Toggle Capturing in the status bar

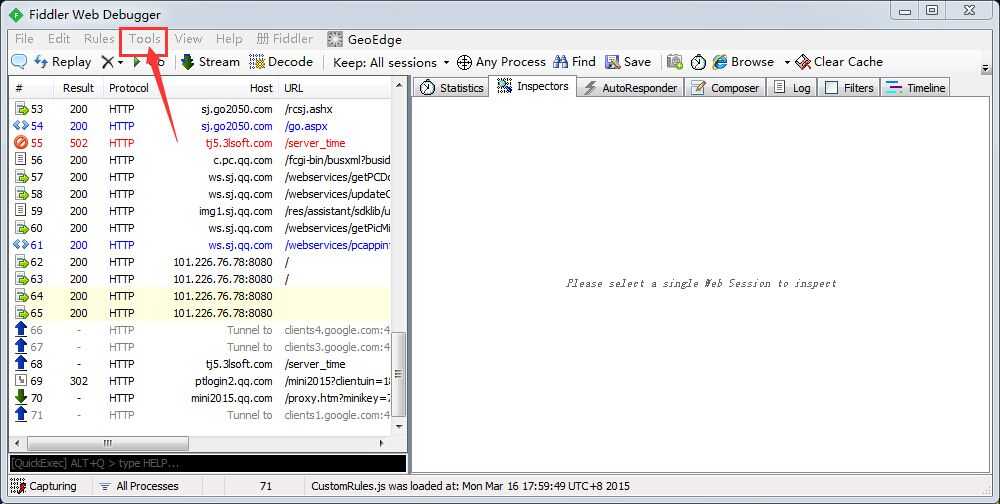(x=43, y=486)
